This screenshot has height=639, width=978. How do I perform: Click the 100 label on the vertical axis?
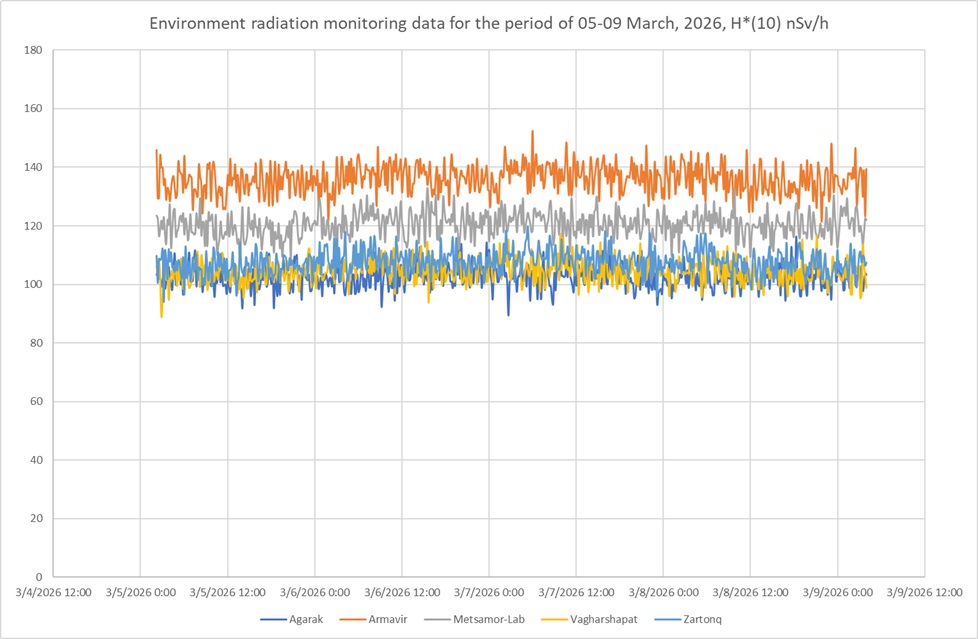(32, 284)
